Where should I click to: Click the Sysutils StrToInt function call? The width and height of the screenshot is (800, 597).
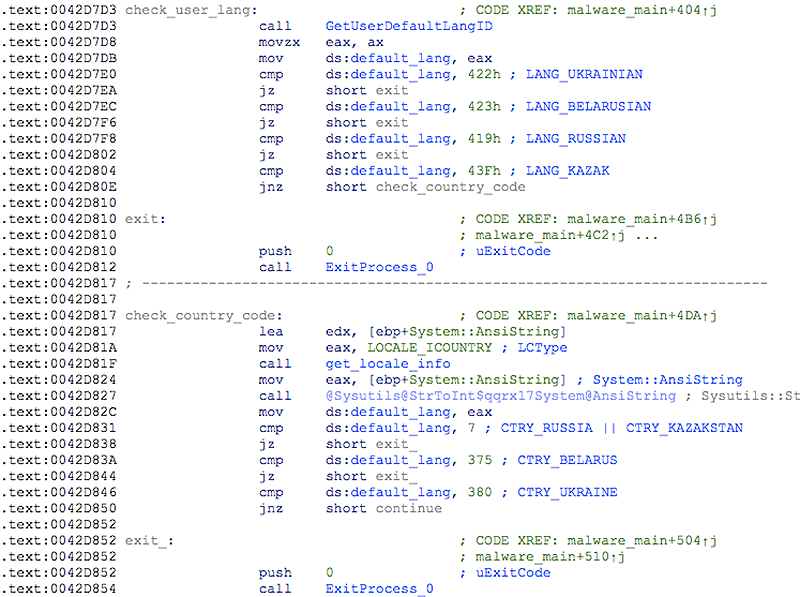point(501,396)
